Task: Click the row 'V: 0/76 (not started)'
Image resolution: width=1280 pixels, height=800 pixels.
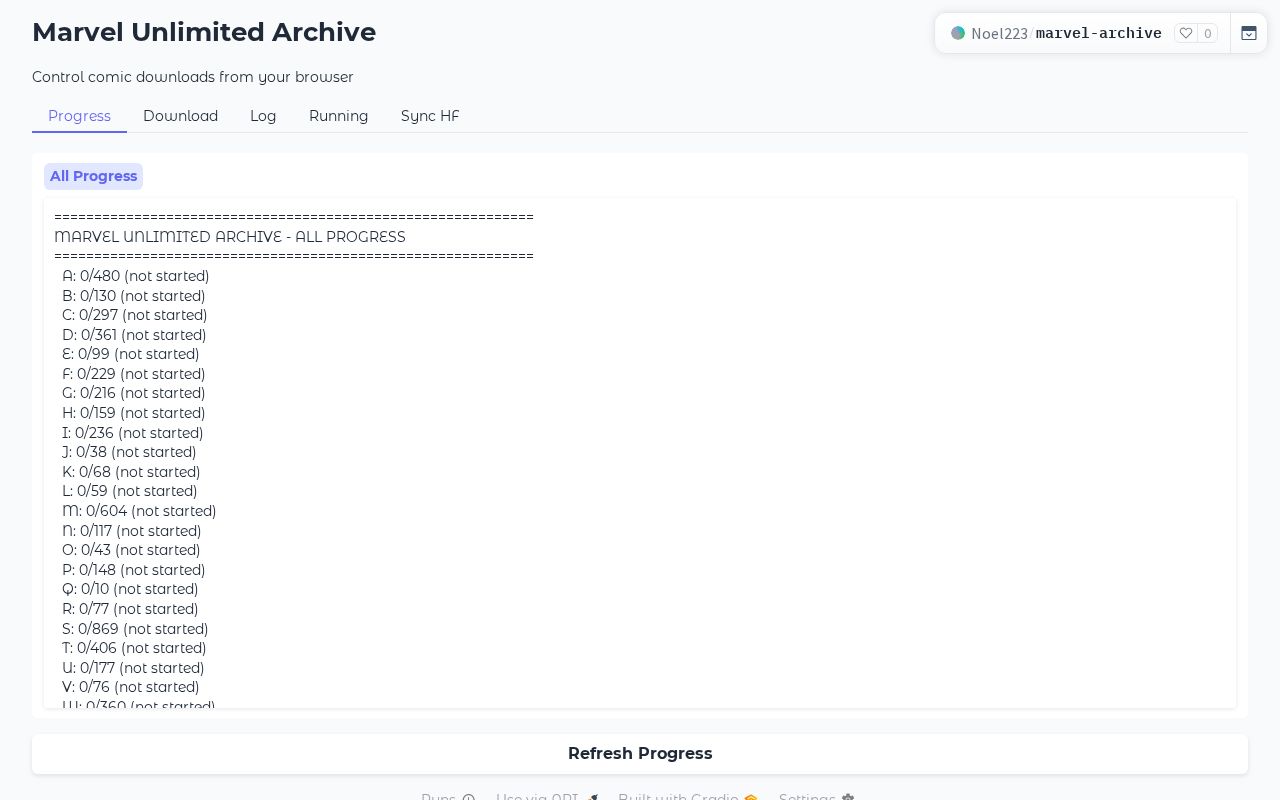Action: pos(130,687)
